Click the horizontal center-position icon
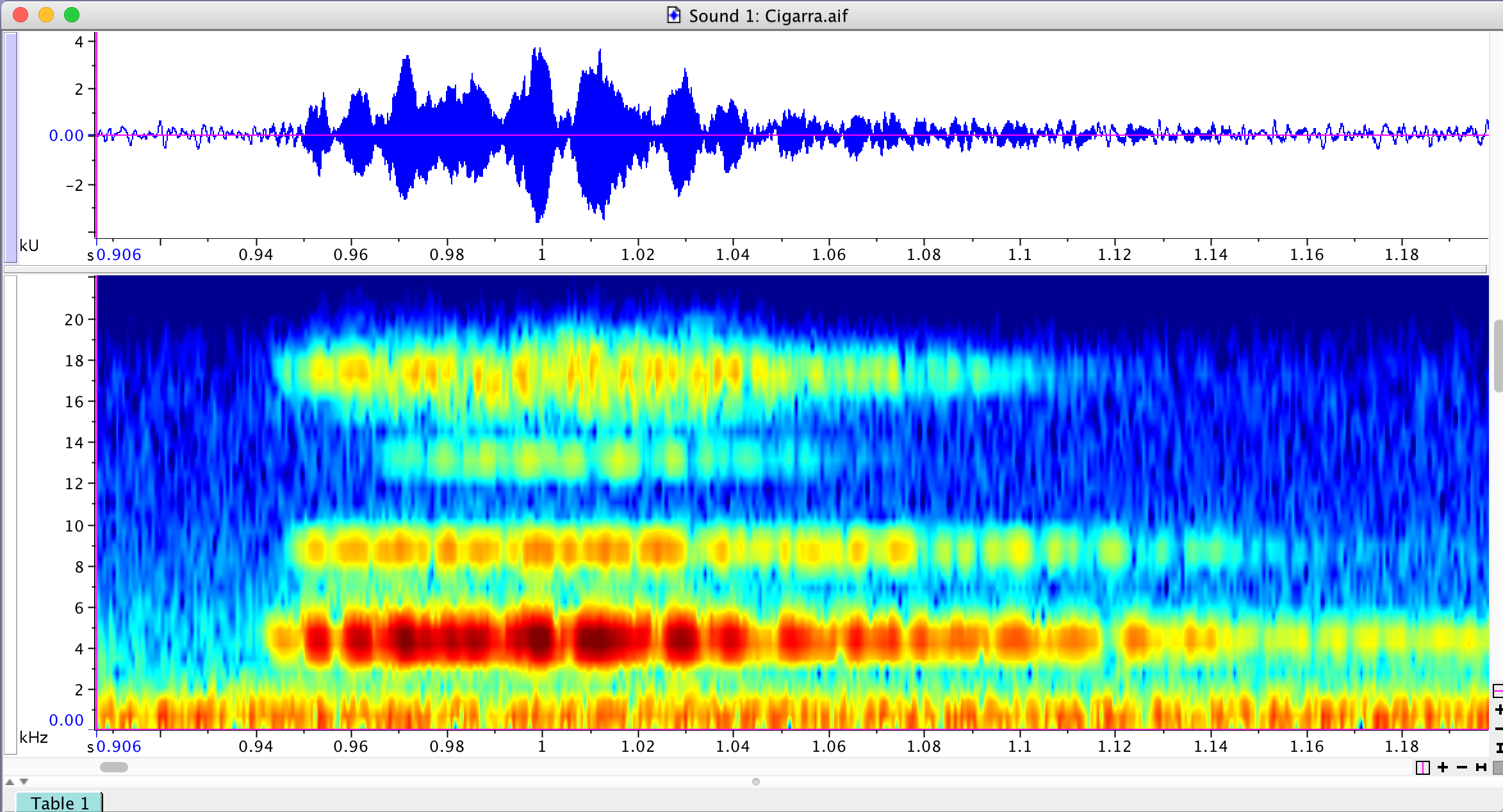 pyautogui.click(x=1422, y=767)
